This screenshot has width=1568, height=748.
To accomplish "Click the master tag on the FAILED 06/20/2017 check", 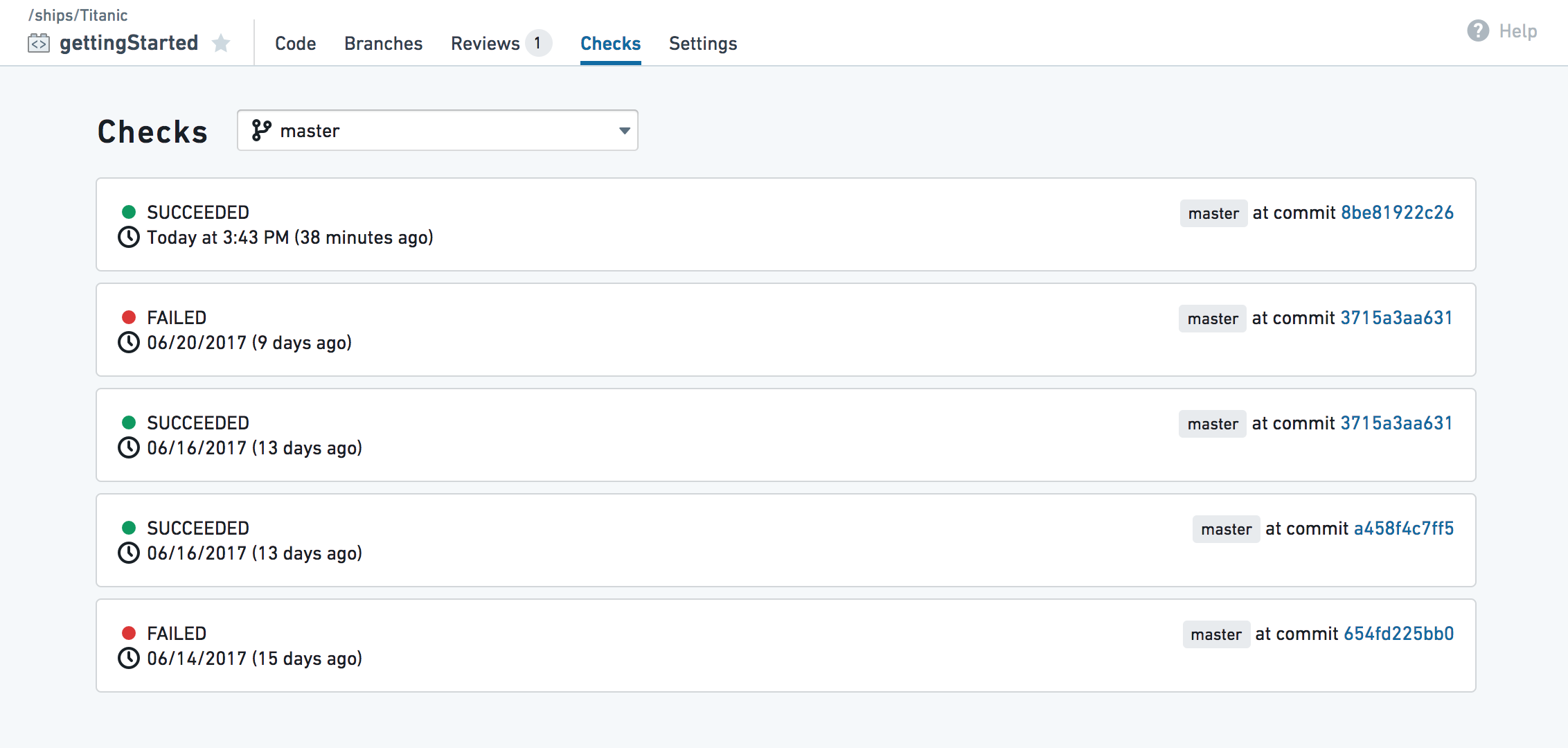I will tap(1213, 319).
